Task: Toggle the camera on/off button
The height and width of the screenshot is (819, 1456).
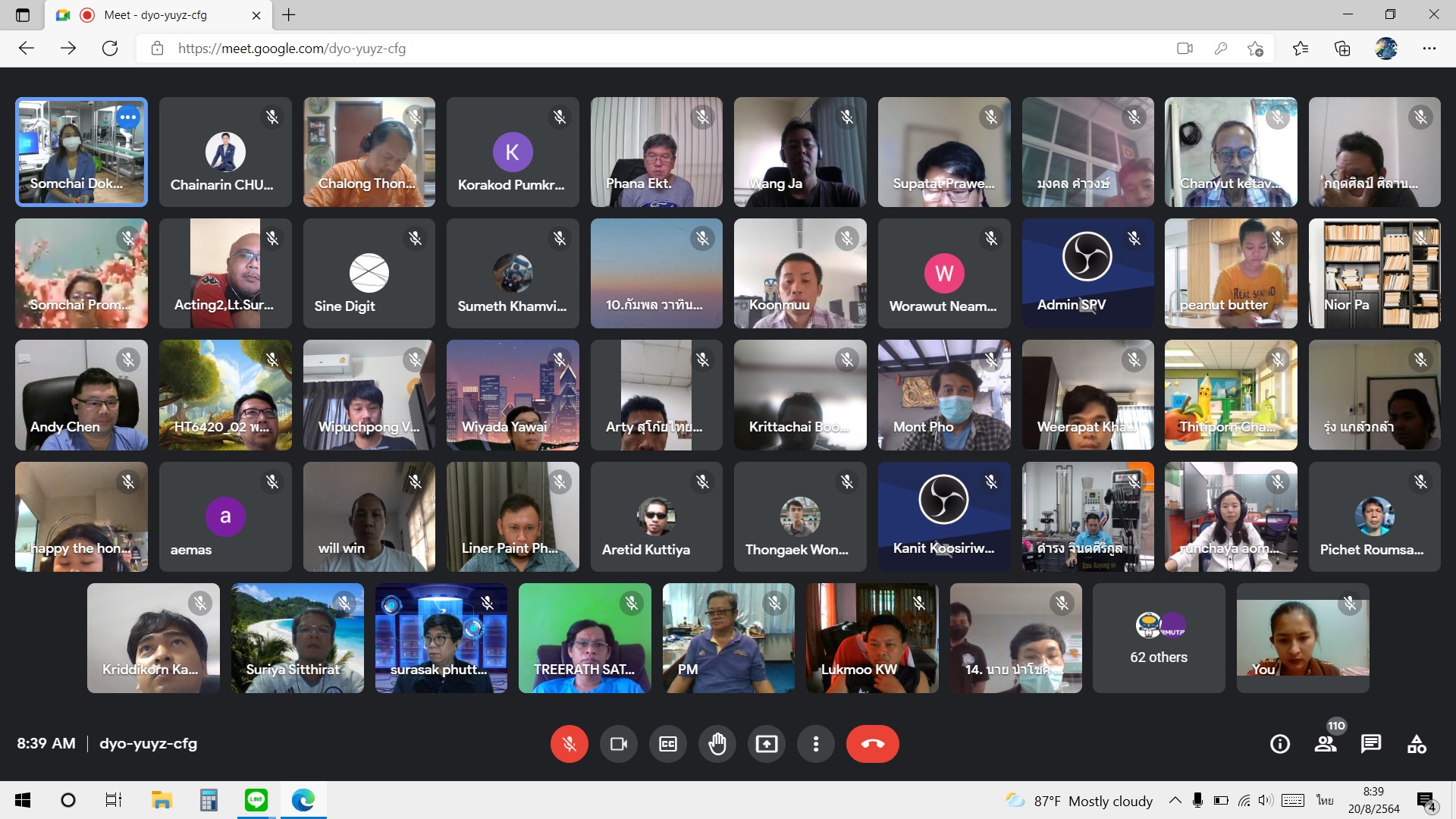Action: (x=618, y=744)
